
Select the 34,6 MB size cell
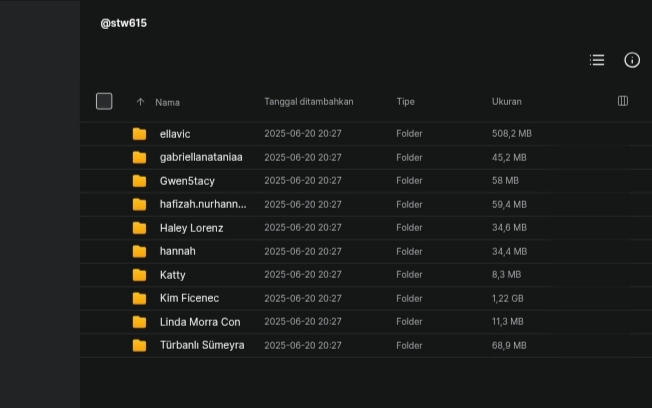(x=509, y=227)
